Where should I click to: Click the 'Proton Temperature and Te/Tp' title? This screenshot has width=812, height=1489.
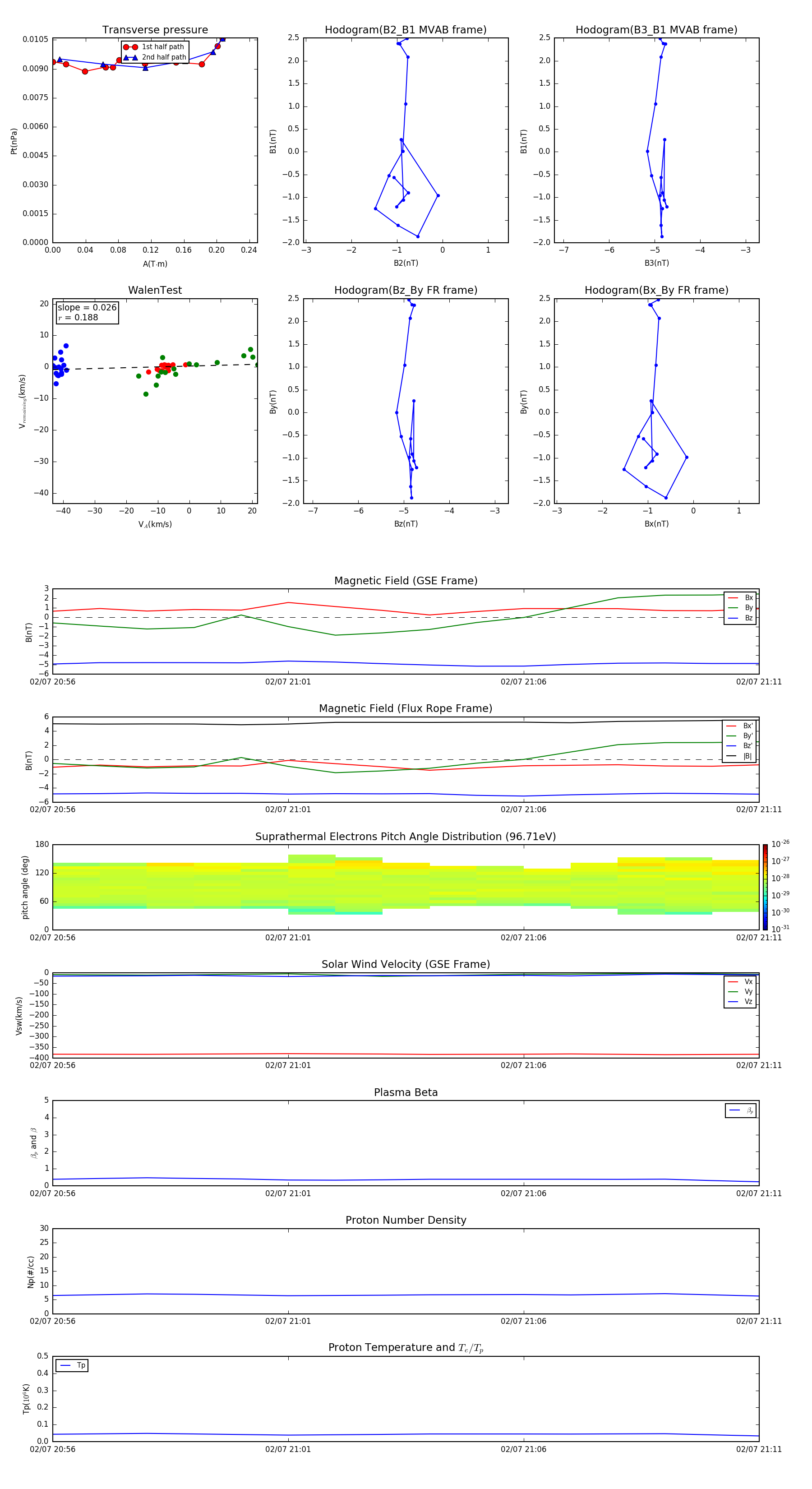click(x=406, y=1348)
